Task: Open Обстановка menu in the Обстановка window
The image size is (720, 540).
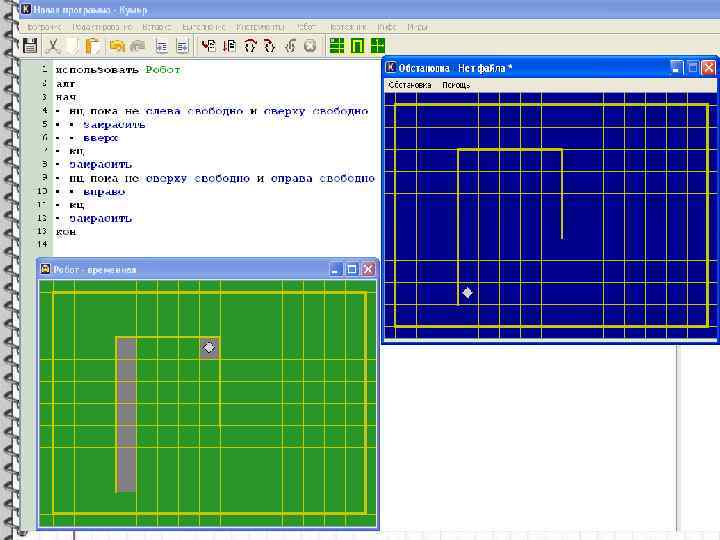Action: pyautogui.click(x=410, y=85)
